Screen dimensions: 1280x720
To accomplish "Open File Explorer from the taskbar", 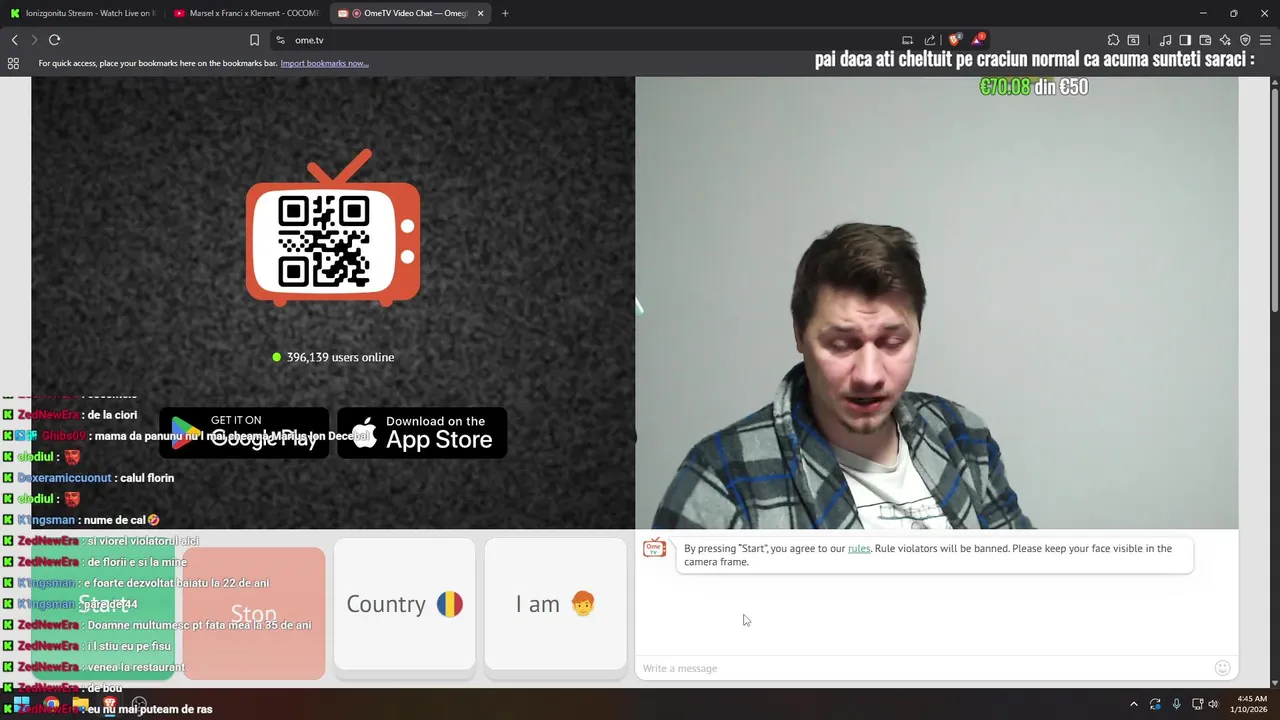I will point(80,704).
